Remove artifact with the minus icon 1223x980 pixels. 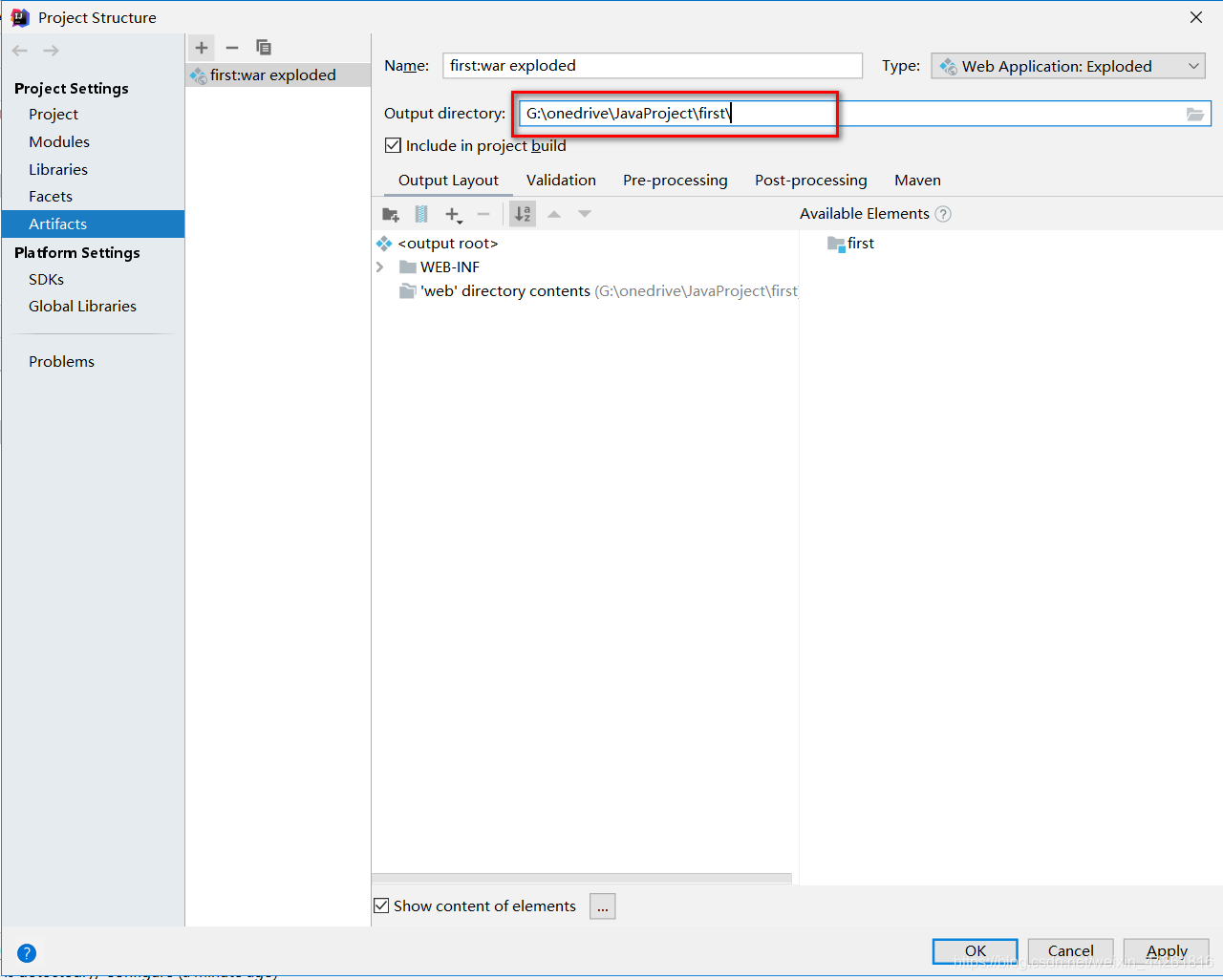[232, 48]
